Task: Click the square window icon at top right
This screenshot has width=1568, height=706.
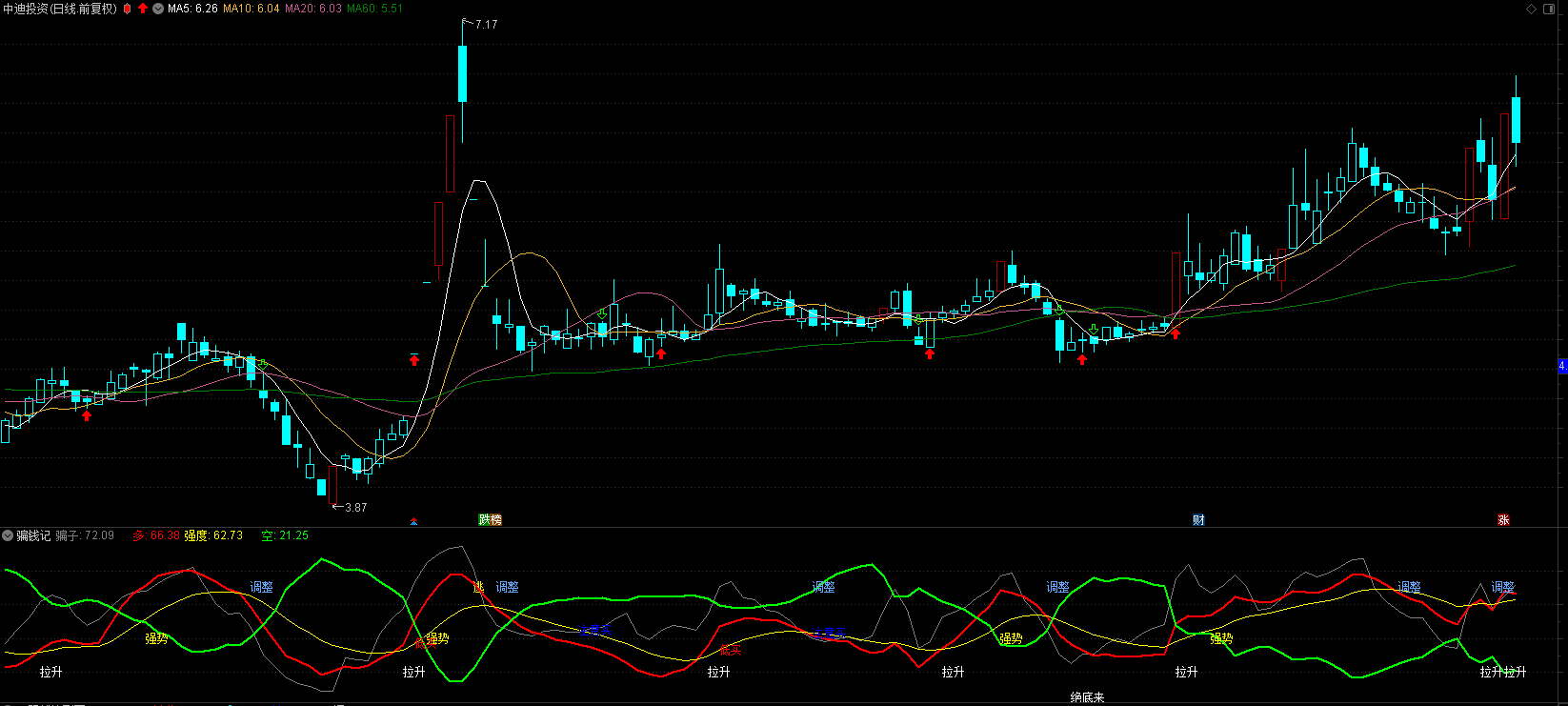Action: click(1548, 9)
